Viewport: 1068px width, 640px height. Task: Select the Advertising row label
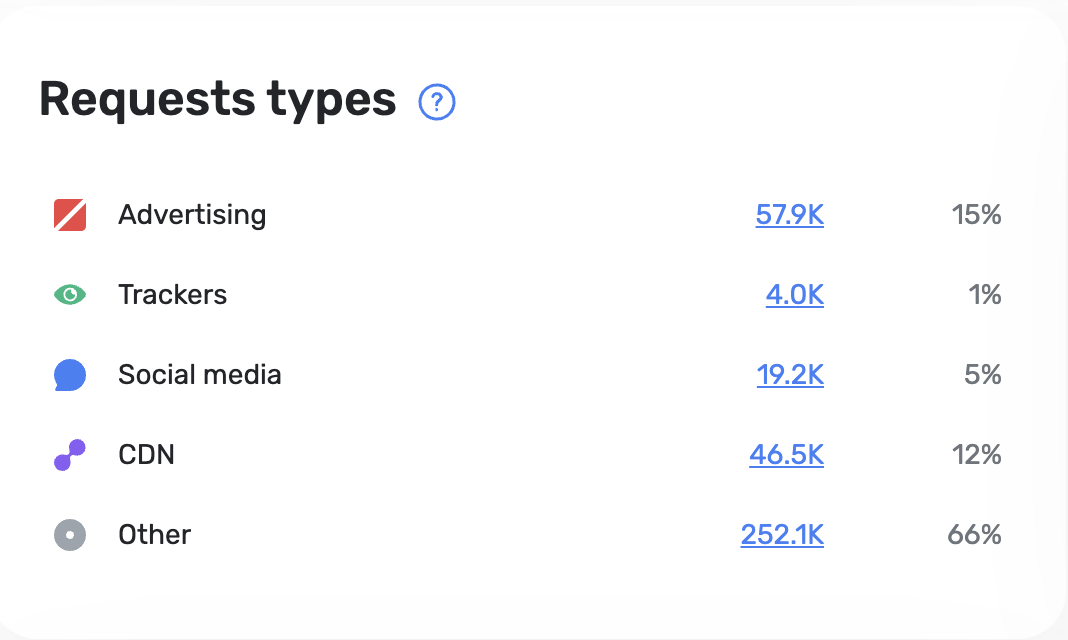coord(192,215)
